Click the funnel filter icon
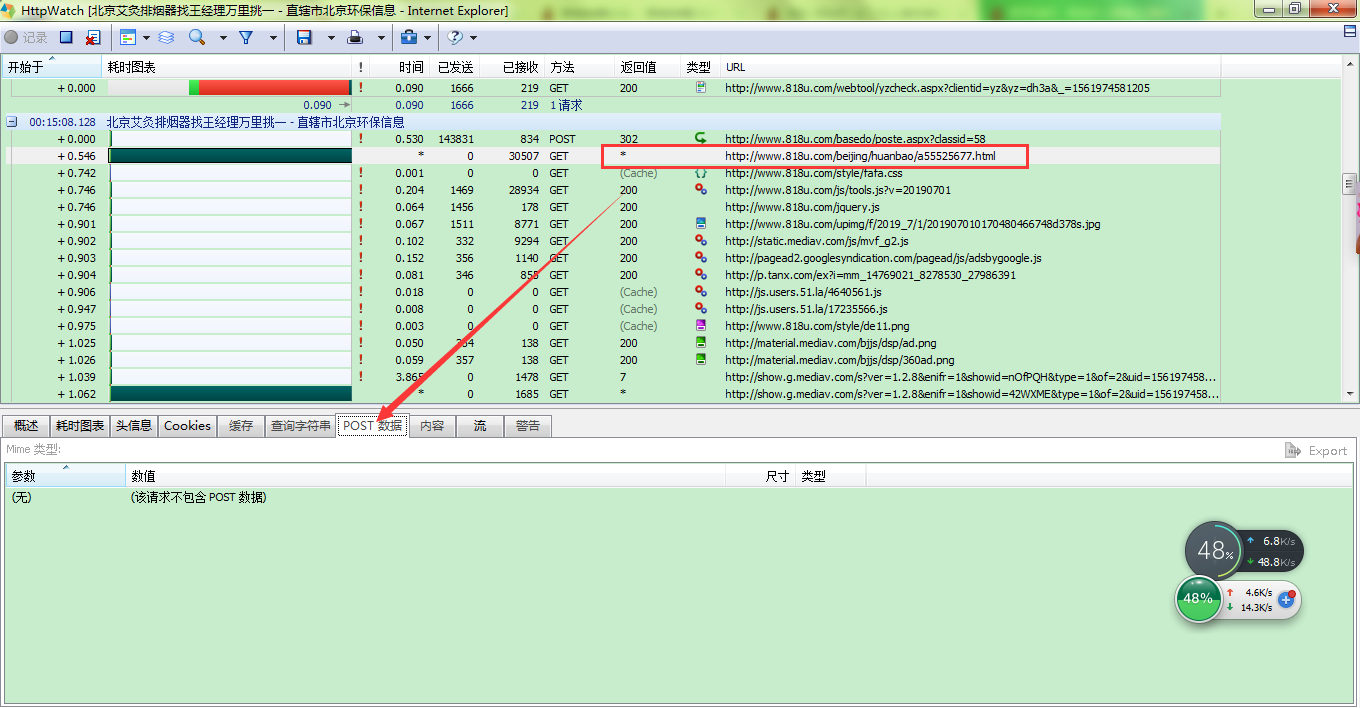The image size is (1360, 708). [x=245, y=37]
